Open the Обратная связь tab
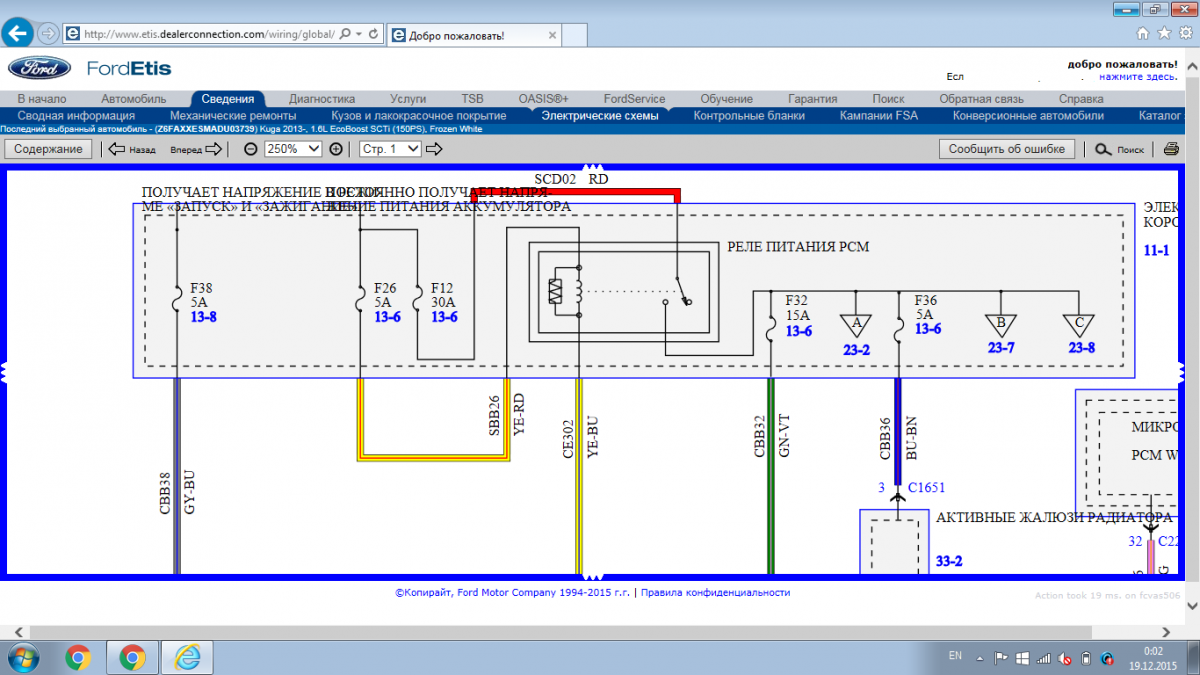The image size is (1200, 675). pyautogui.click(x=982, y=99)
